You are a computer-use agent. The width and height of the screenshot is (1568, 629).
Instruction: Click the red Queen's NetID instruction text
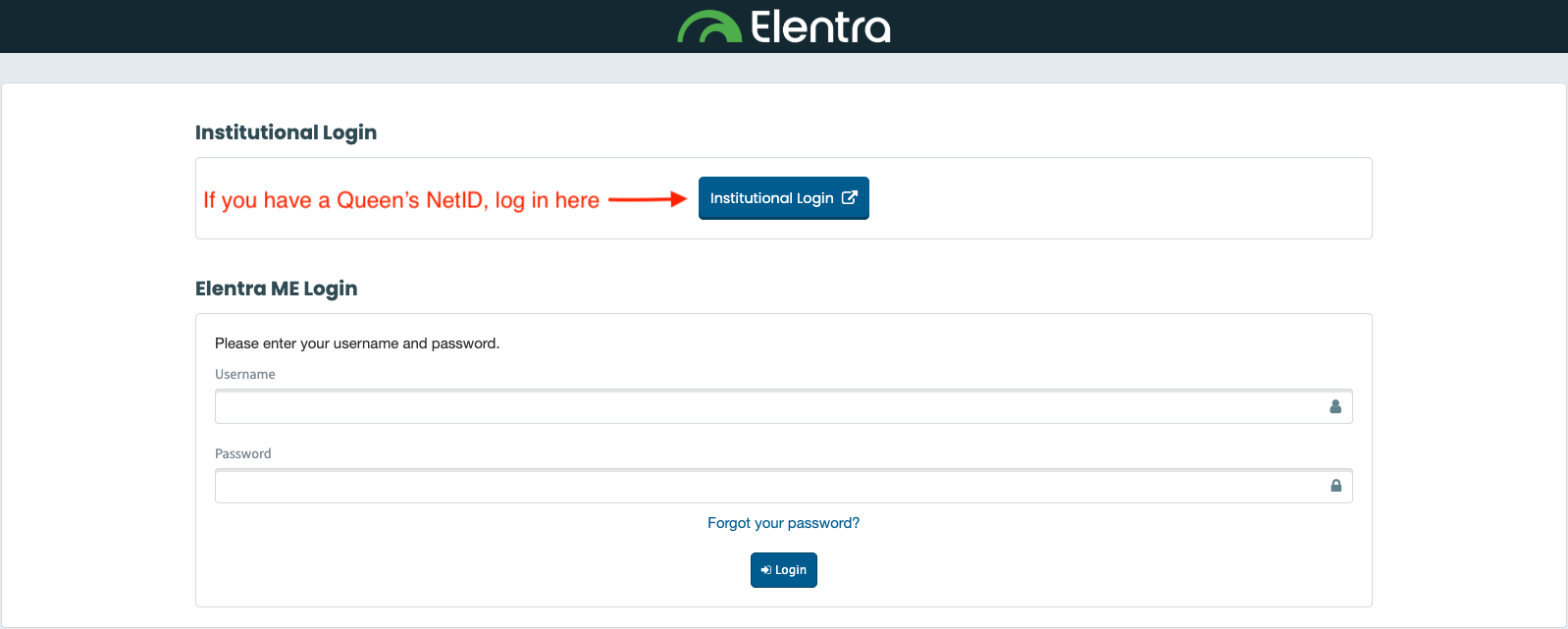click(401, 200)
